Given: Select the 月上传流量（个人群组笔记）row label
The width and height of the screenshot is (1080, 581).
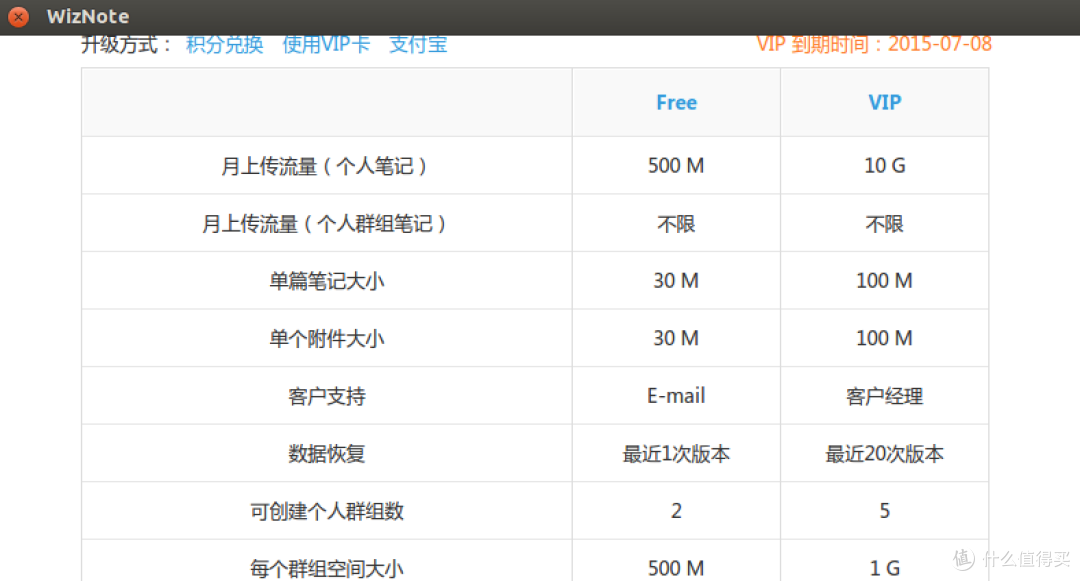Looking at the screenshot, I should [326, 224].
